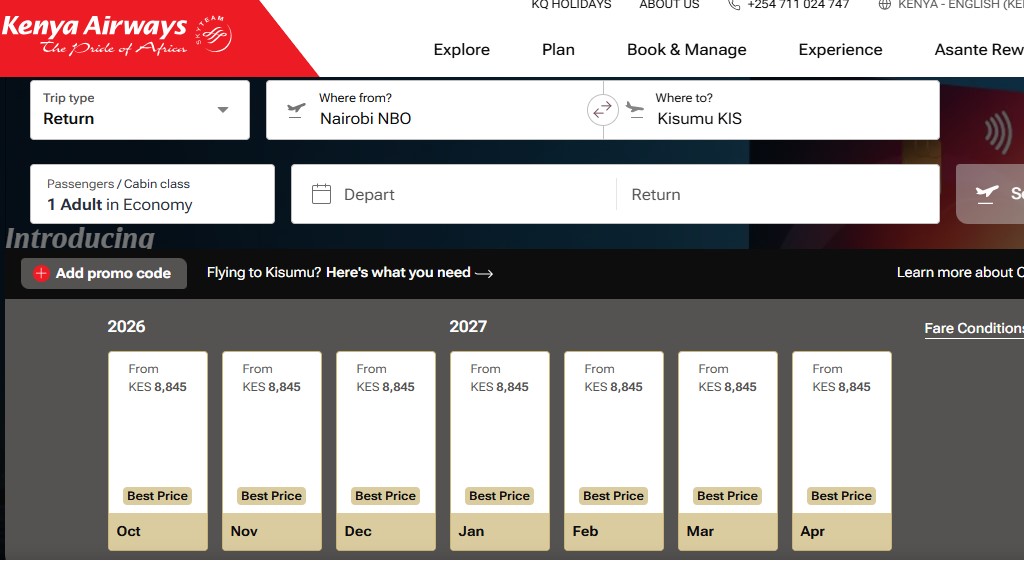This screenshot has height=564, width=1024.
Task: Click arrow after Here's what you need
Action: point(484,273)
